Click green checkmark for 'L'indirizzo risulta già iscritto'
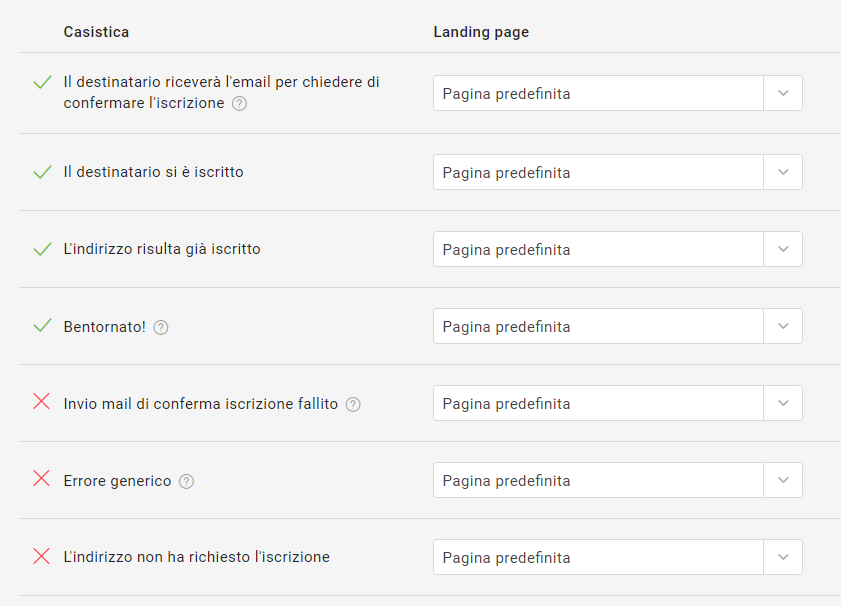Screen dimensions: 841x606 point(42,249)
